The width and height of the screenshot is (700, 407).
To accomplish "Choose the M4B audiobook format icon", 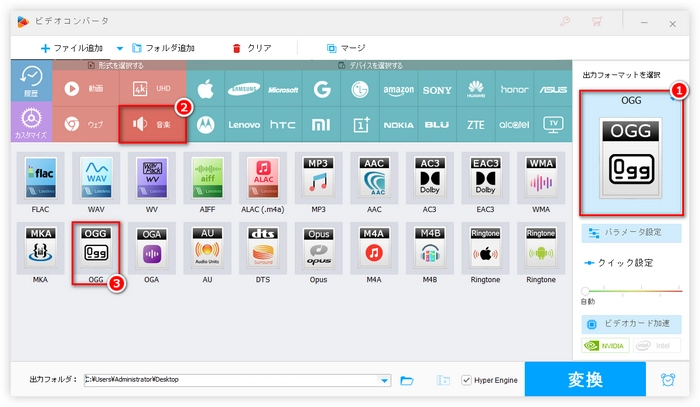I will click(x=429, y=248).
